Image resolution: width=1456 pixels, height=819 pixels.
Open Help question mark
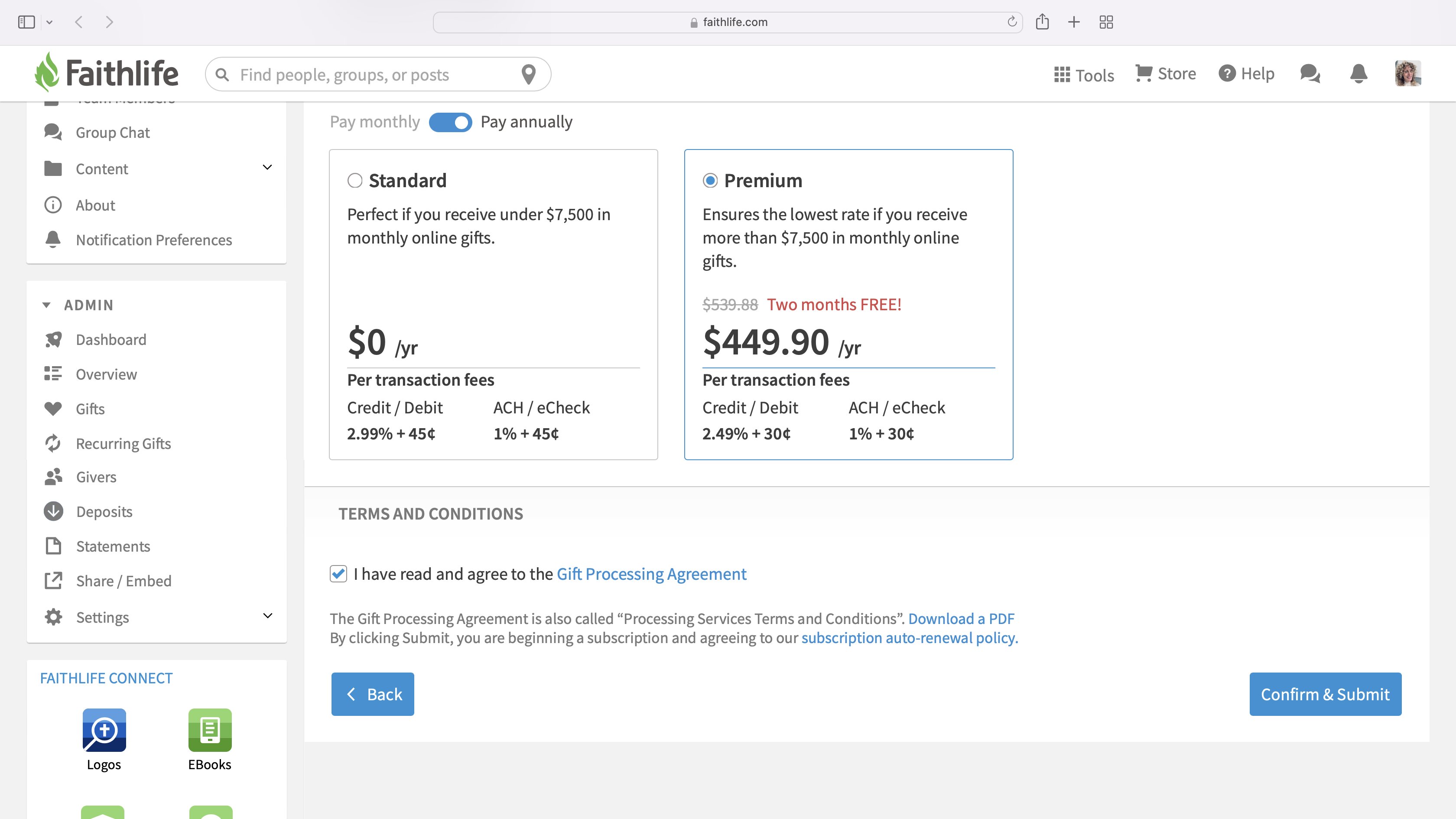click(1246, 74)
